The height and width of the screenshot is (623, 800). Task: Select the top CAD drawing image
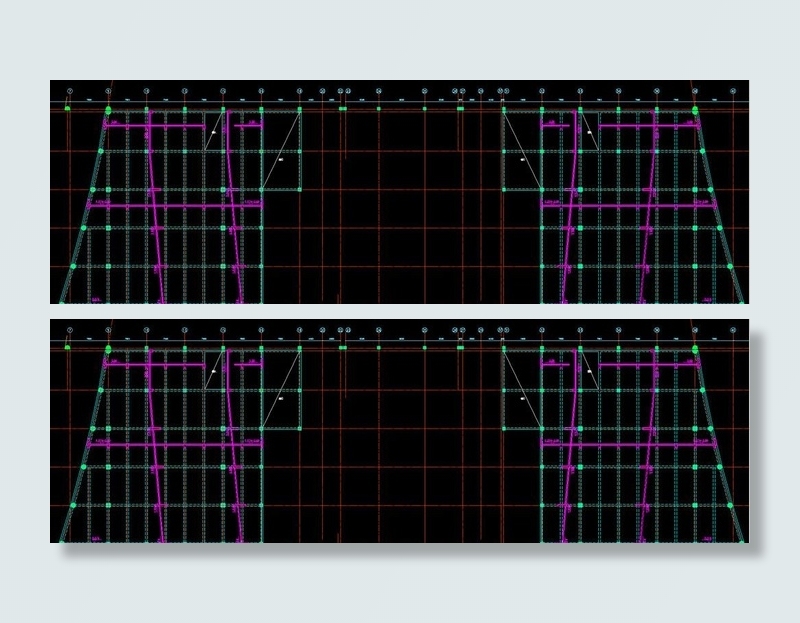click(x=399, y=192)
